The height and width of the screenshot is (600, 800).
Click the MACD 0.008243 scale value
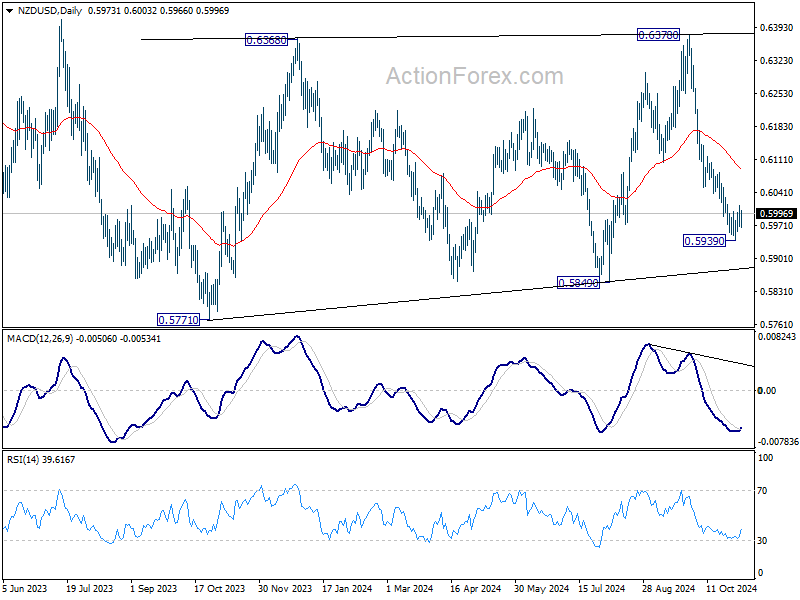(x=777, y=337)
